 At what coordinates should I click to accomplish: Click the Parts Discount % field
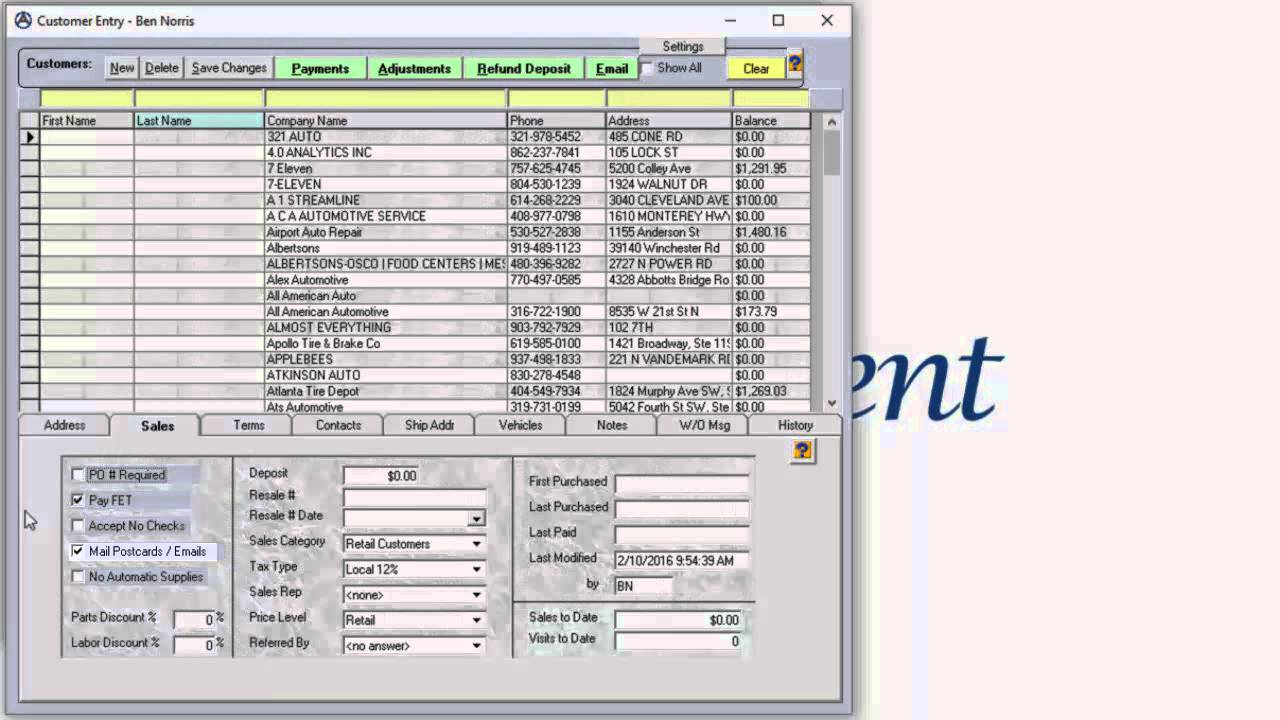click(x=194, y=619)
